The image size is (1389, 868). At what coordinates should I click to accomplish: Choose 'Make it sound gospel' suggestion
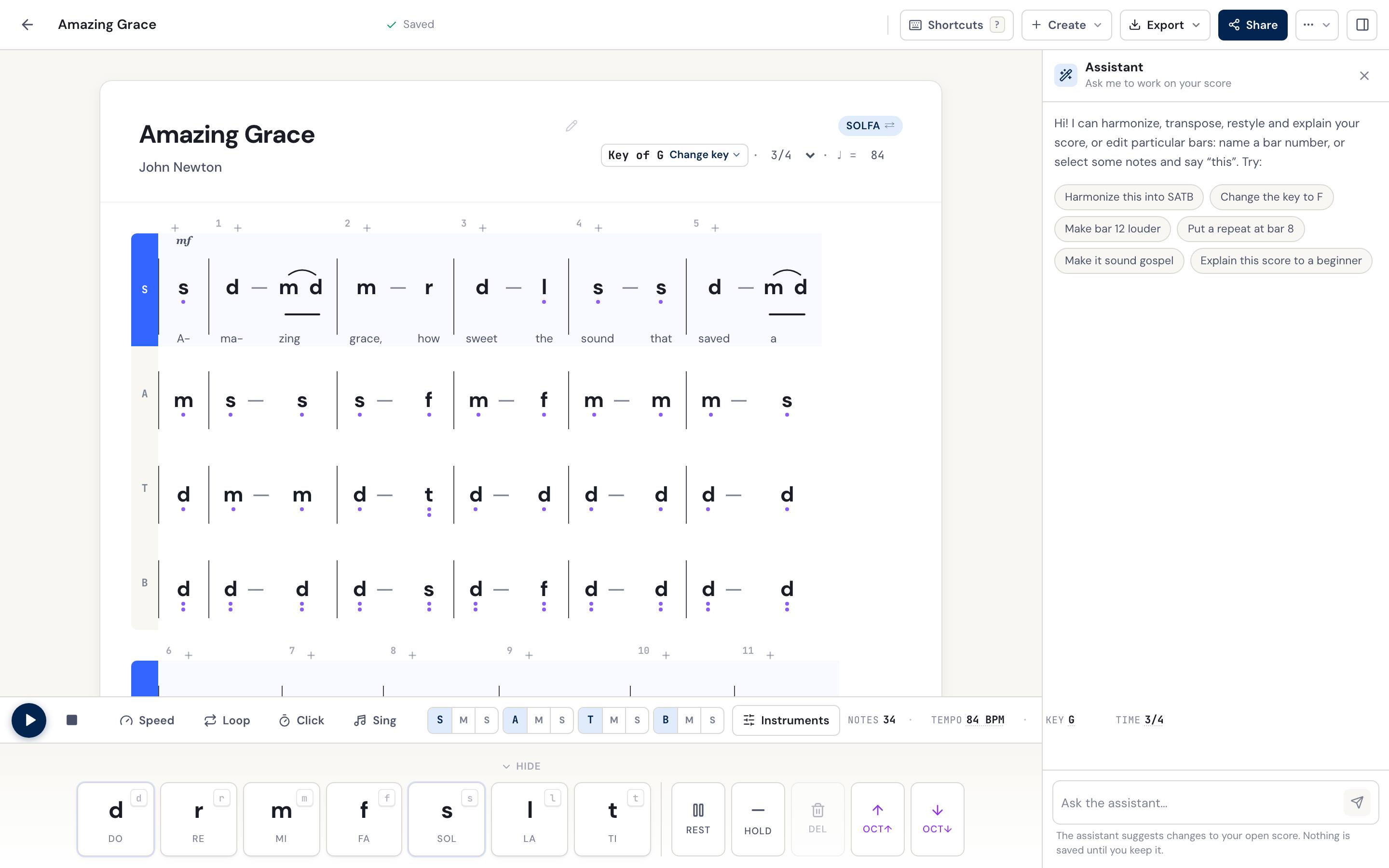(x=1118, y=260)
